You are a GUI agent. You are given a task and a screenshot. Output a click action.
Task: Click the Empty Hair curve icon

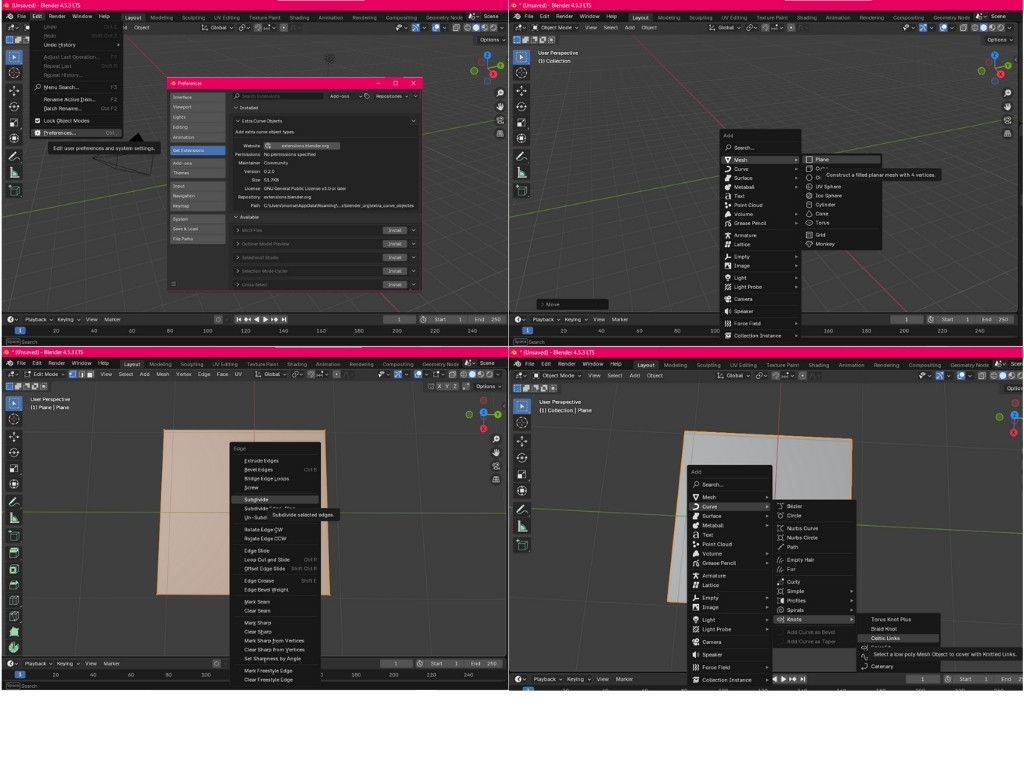pyautogui.click(x=780, y=560)
